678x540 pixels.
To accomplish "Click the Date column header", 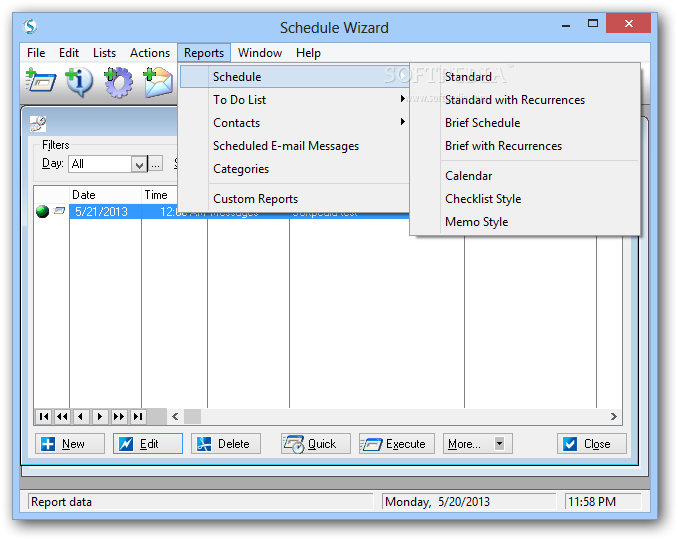I will (105, 195).
